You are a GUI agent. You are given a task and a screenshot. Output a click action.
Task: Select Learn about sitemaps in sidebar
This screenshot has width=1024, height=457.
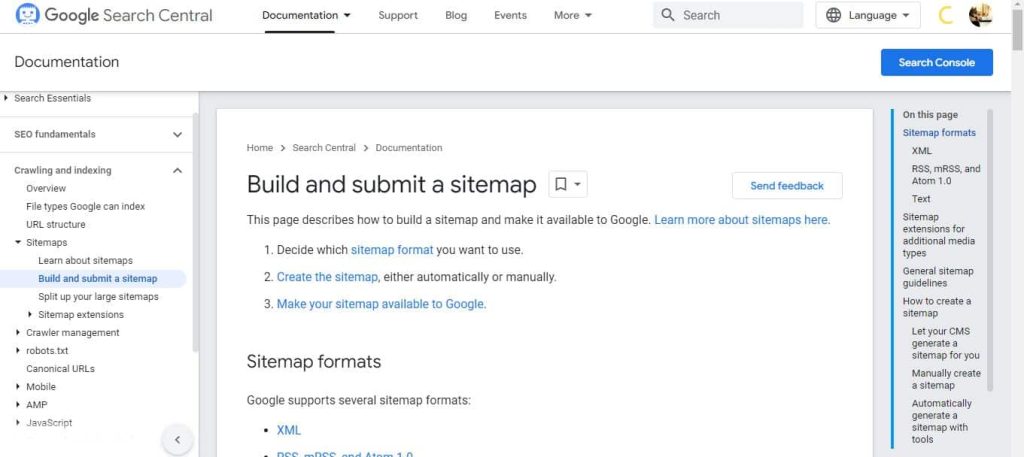pos(85,260)
